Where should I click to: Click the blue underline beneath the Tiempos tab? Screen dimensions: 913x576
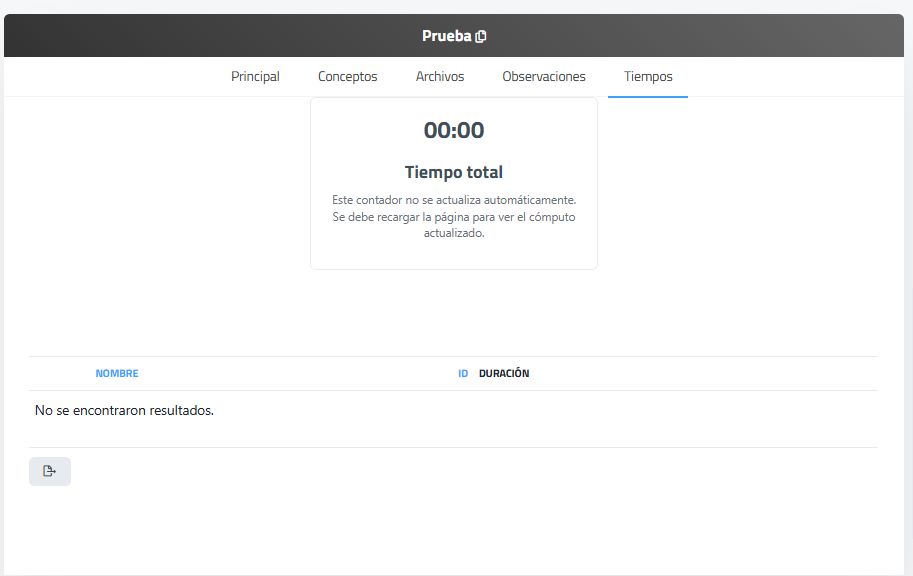click(648, 96)
